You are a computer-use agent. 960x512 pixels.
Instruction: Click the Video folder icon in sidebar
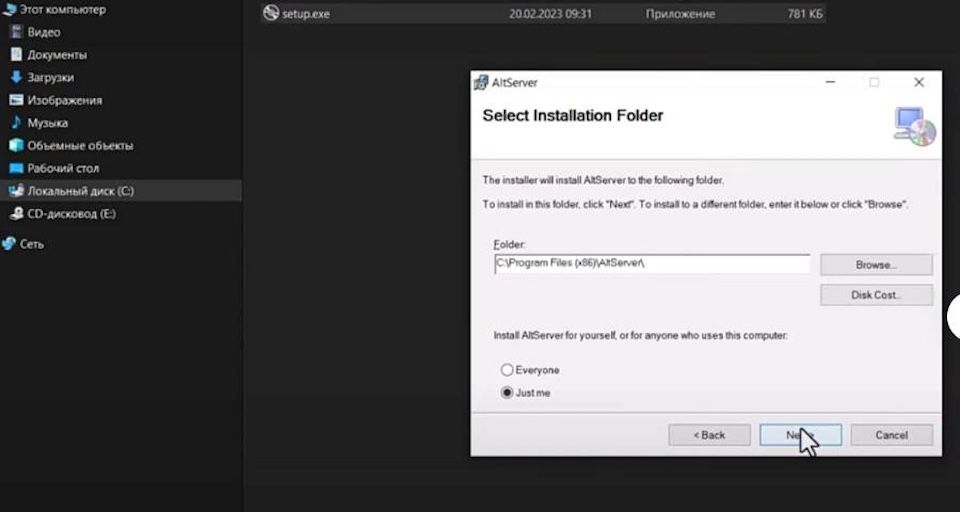[16, 32]
